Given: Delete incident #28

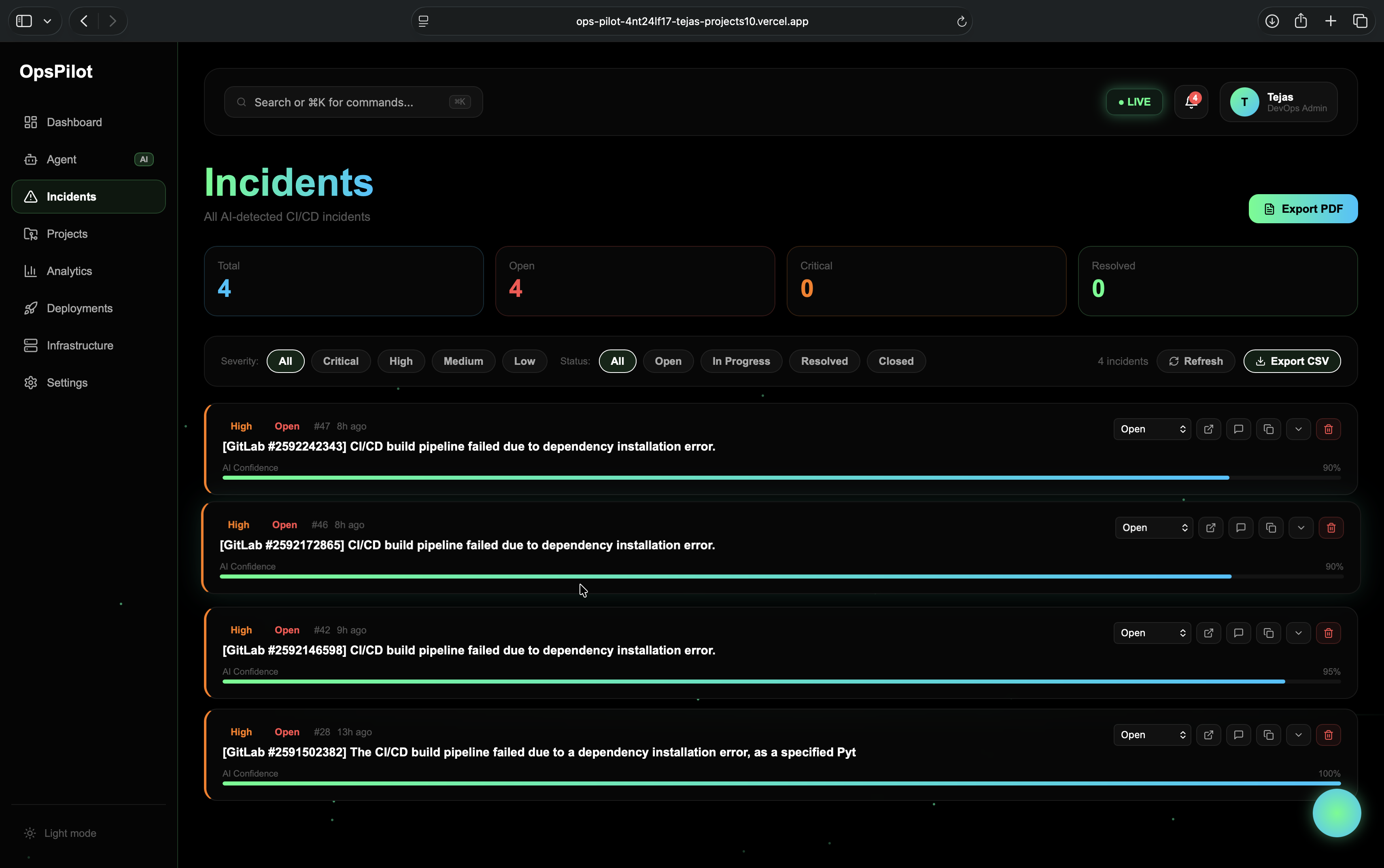Looking at the screenshot, I should coord(1328,735).
